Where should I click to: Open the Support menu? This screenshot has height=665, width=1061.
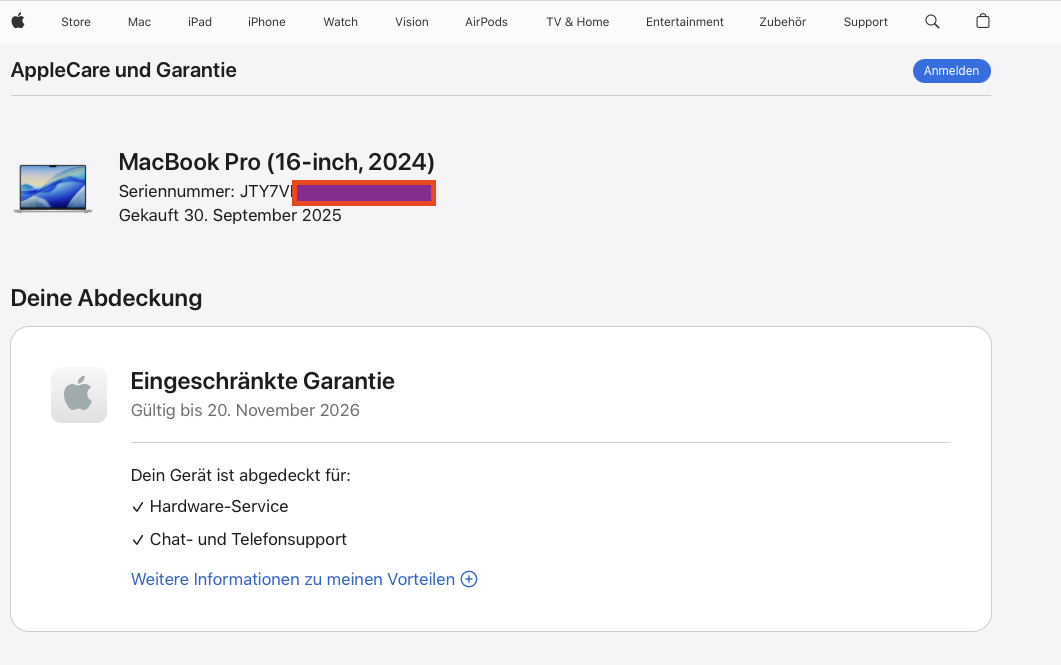click(x=865, y=22)
